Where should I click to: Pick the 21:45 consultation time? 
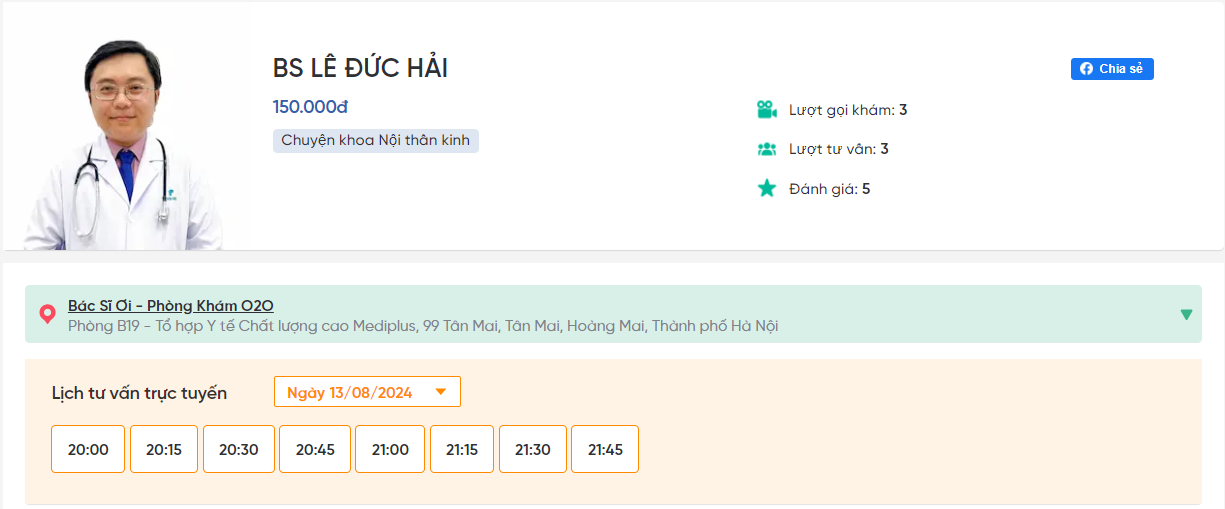605,449
